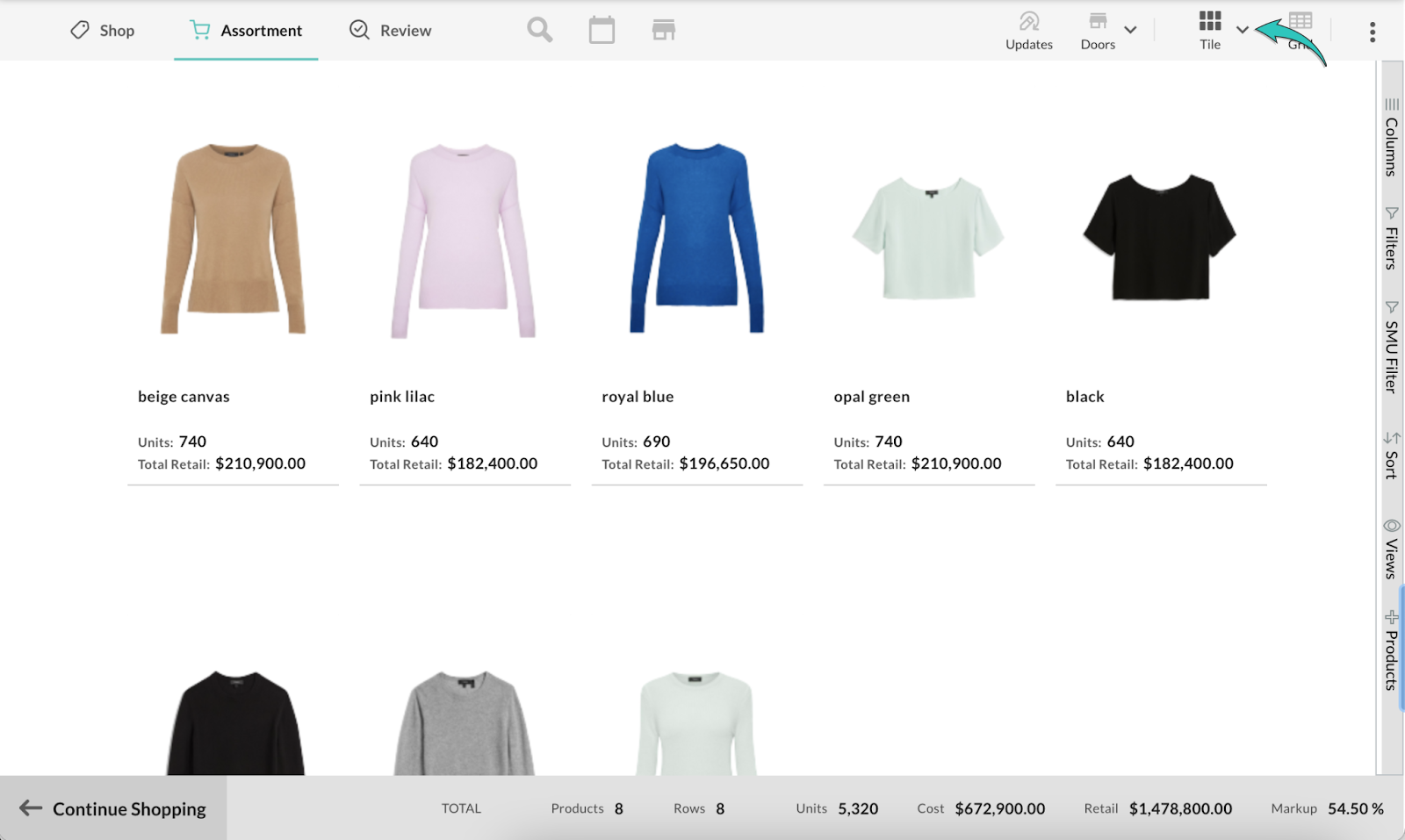Open the three-dot more options menu

[1372, 32]
